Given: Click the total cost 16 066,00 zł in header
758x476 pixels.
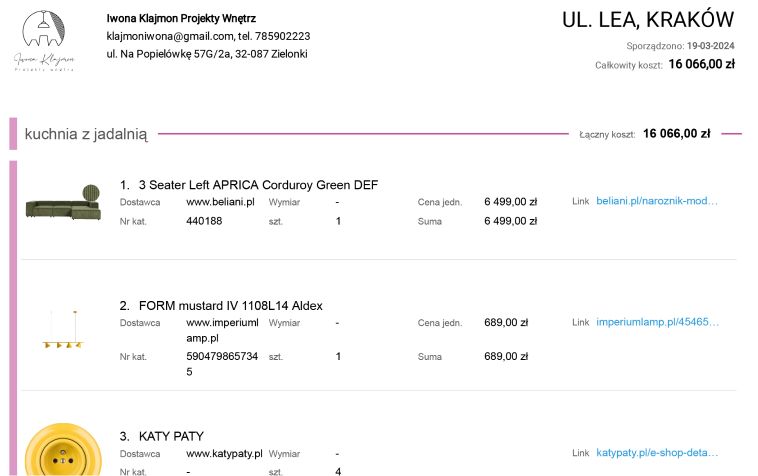Looking at the screenshot, I should (x=701, y=64).
